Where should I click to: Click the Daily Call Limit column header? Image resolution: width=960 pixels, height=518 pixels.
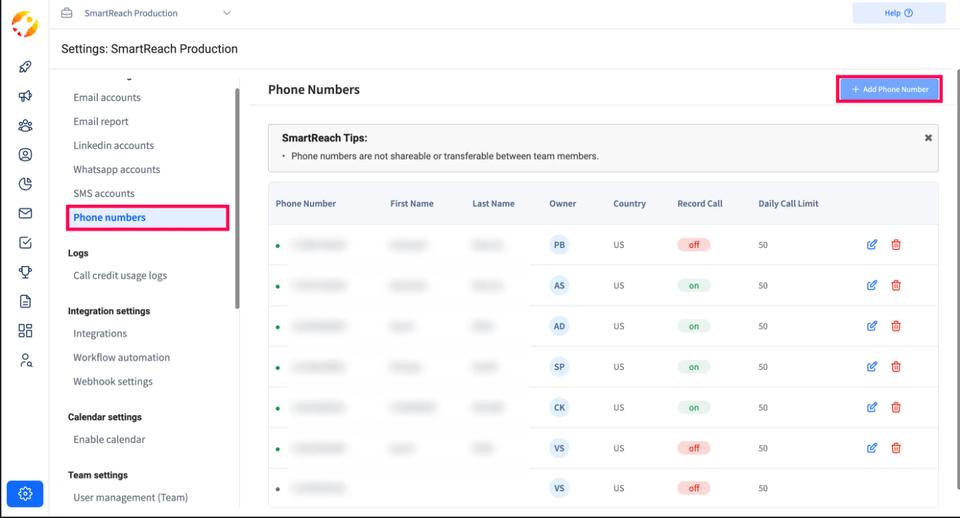tap(788, 203)
